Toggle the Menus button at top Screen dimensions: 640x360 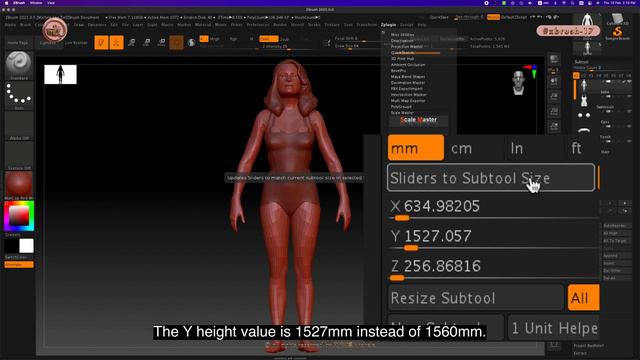pos(493,17)
